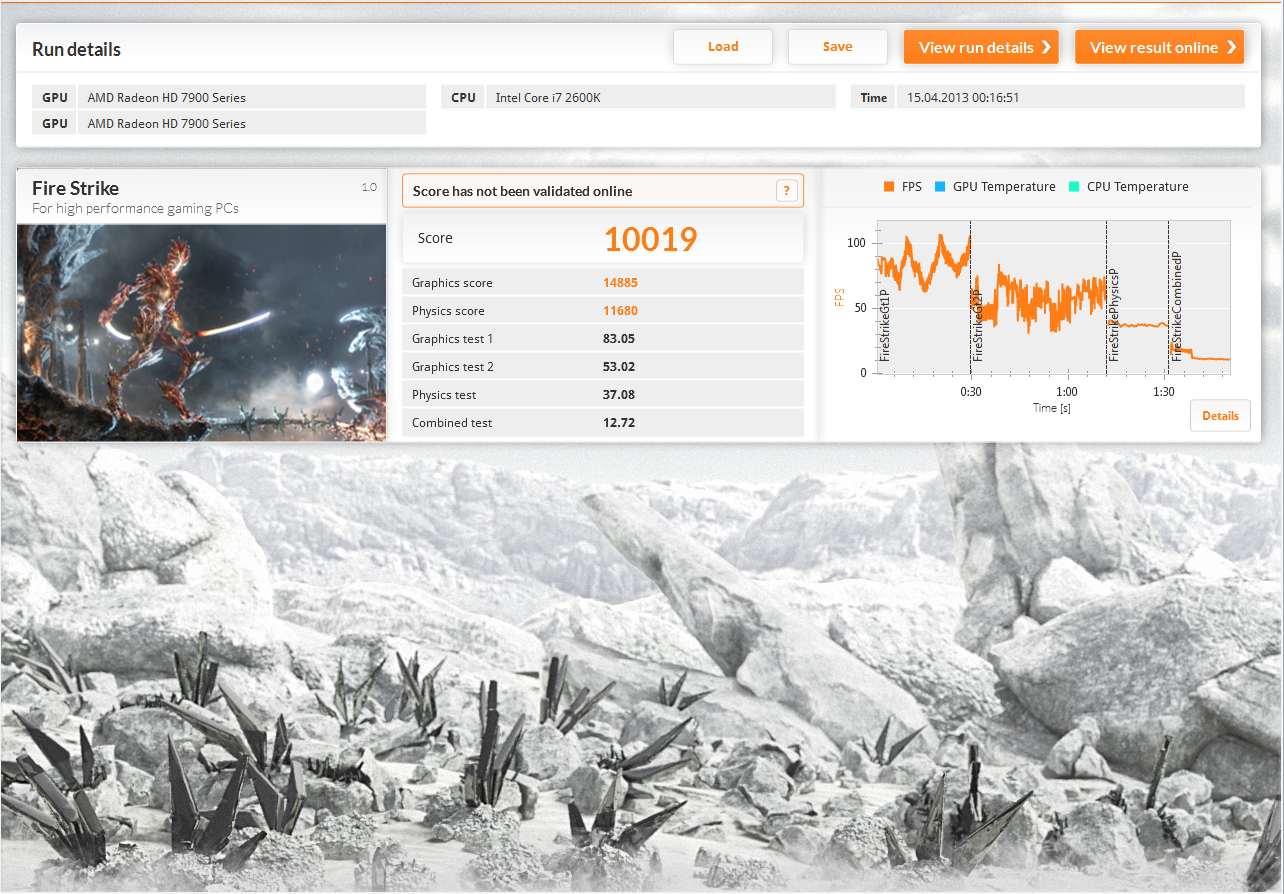Click the Graphics test 2 value 53.02
The height and width of the screenshot is (894, 1284).
pos(619,367)
